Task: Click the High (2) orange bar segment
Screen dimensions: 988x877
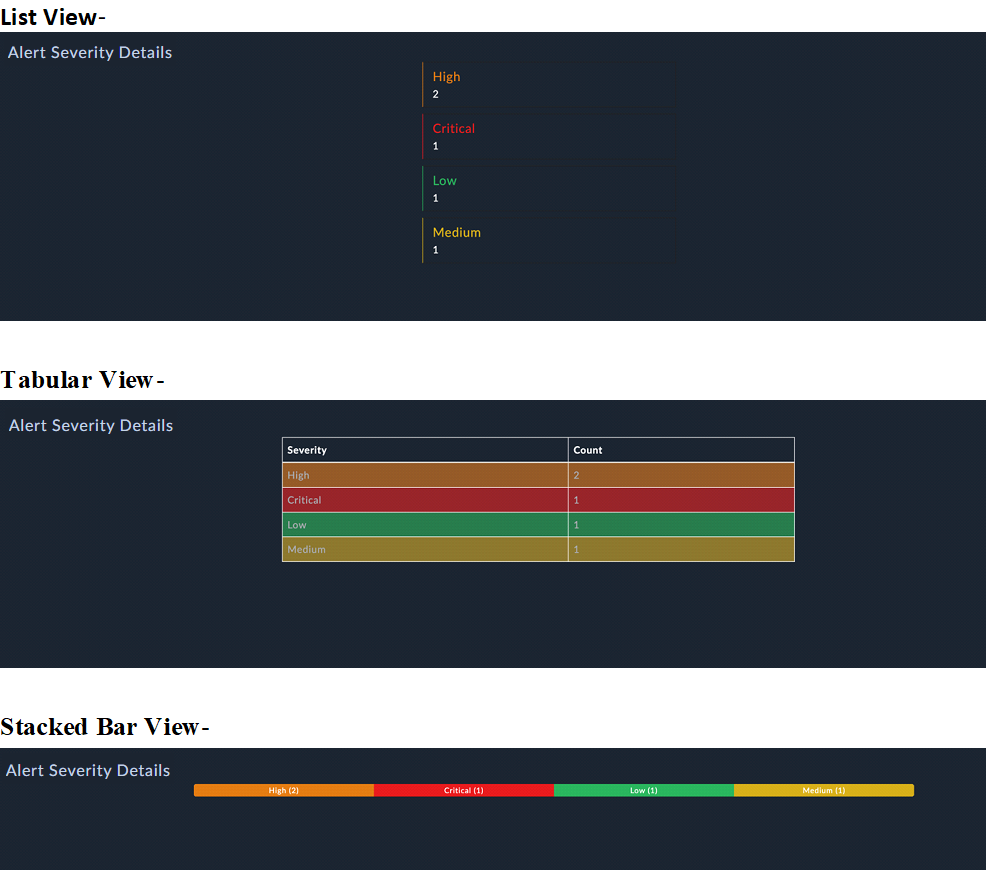Action: [x=283, y=790]
